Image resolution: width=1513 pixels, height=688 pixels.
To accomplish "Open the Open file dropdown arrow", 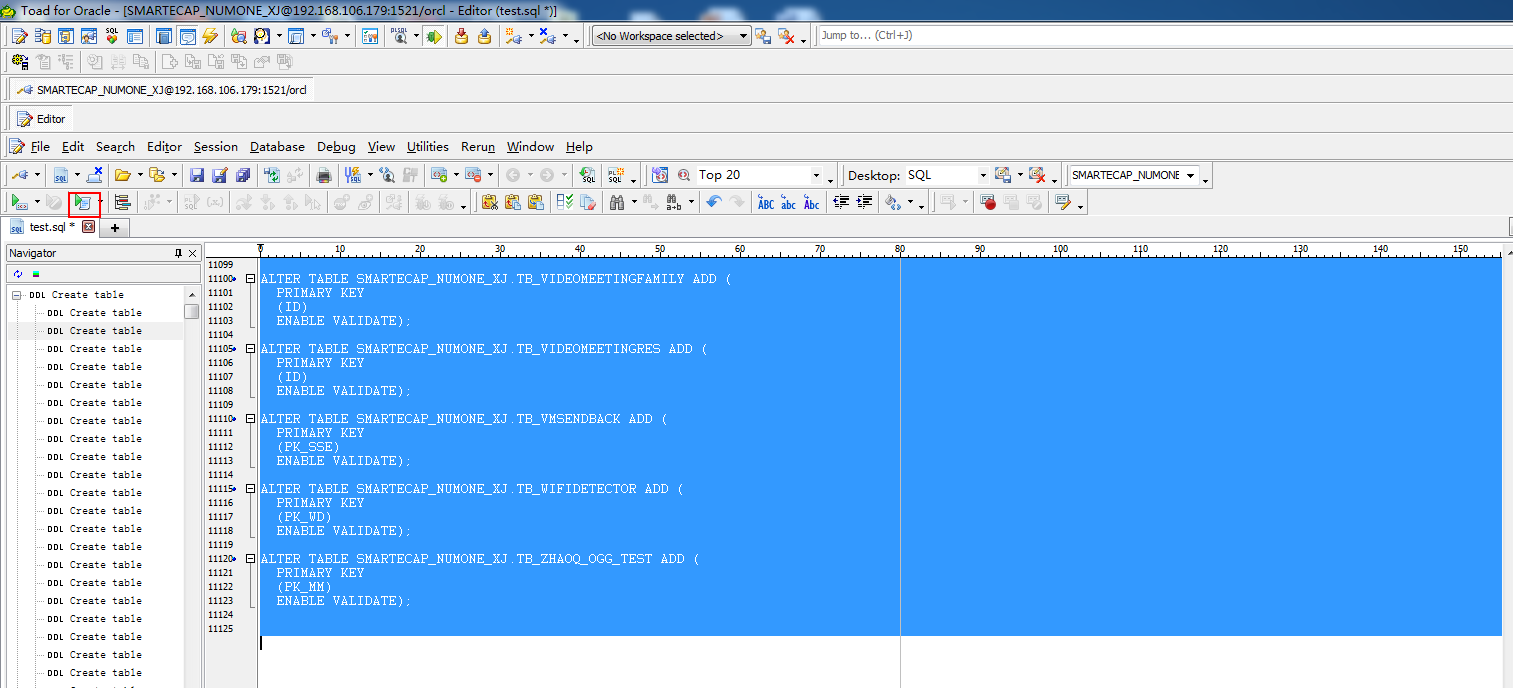I will [140, 175].
